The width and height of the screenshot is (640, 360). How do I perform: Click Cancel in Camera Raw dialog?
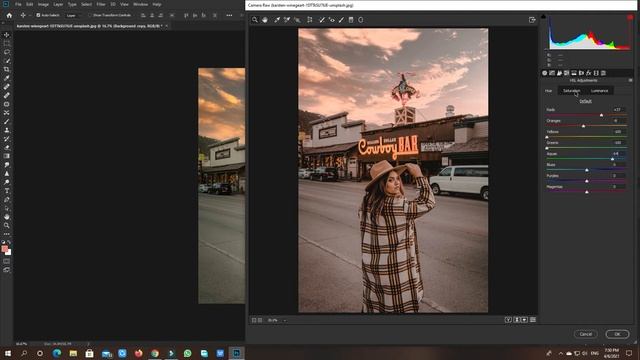[586, 334]
